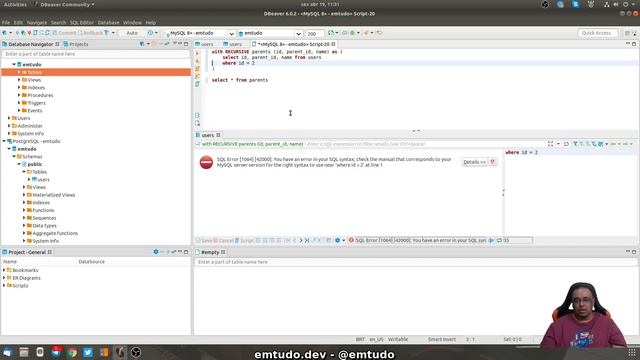The height and width of the screenshot is (360, 640).
Task: Click the Data types folder
Action: pyautogui.click(x=44, y=226)
